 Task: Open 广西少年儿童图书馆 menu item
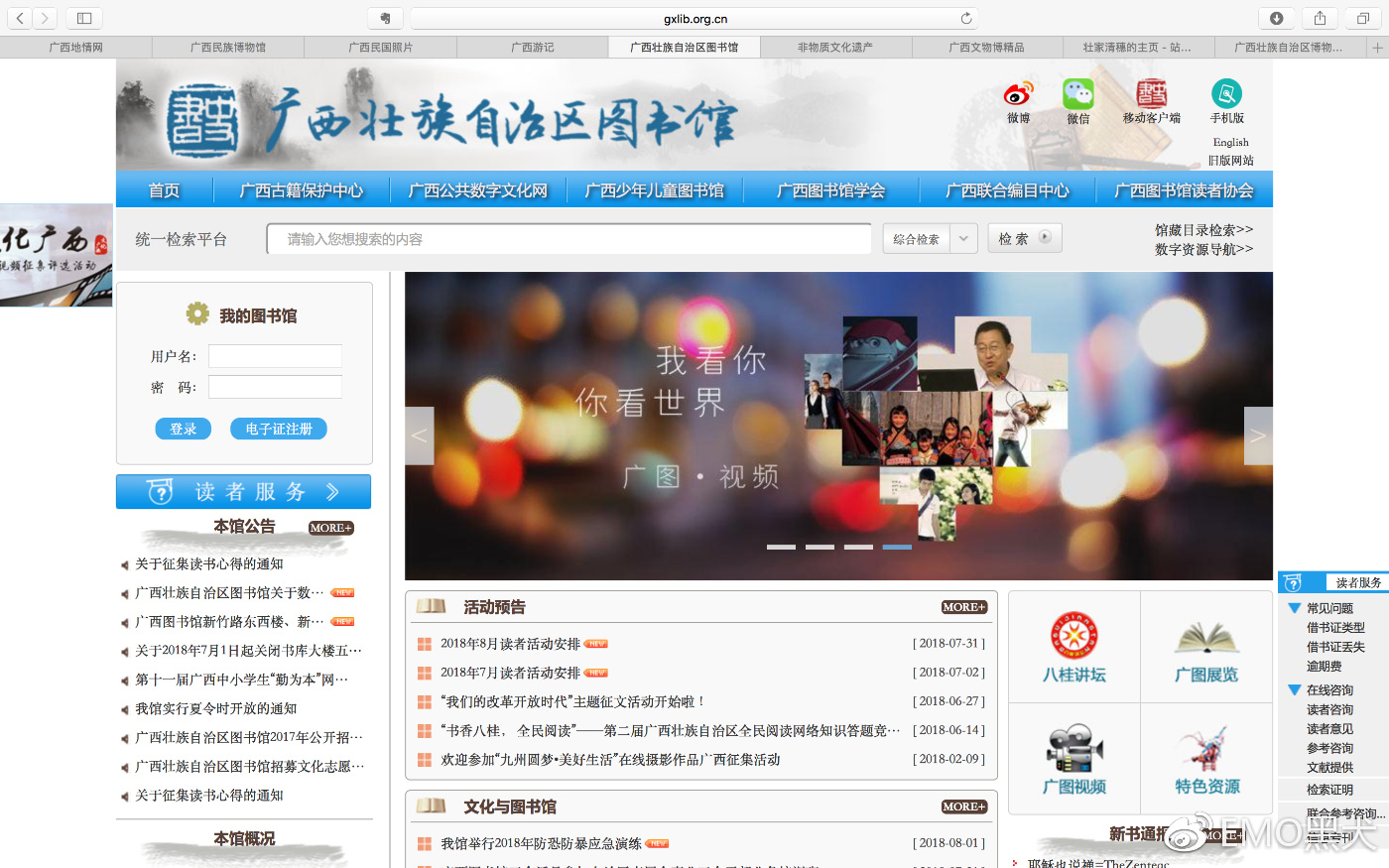coord(655,190)
